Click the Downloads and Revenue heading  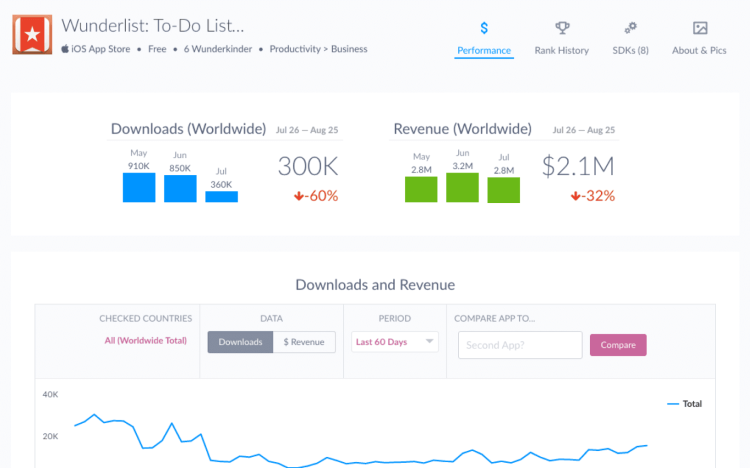375,285
